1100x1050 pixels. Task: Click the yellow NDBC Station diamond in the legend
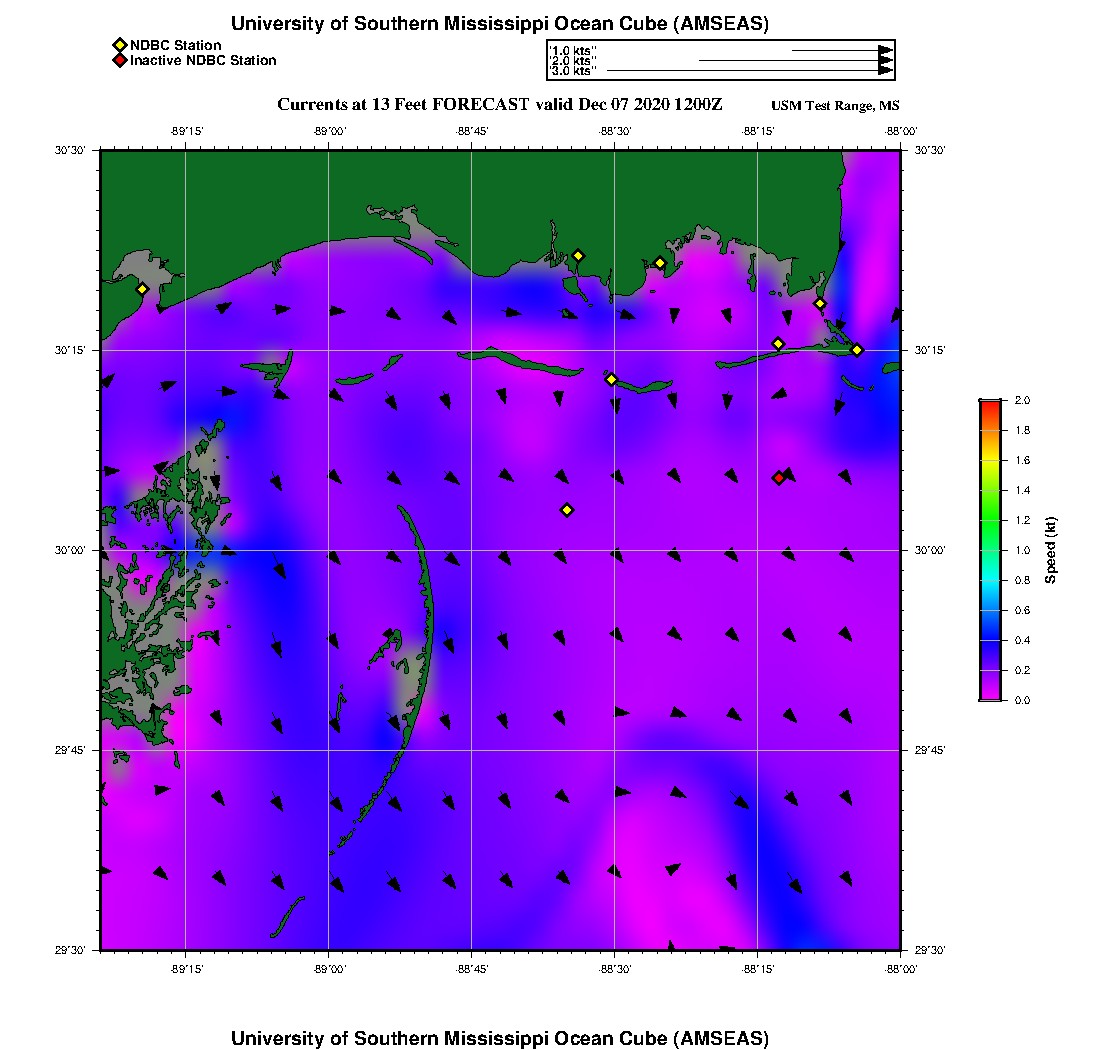tap(119, 45)
